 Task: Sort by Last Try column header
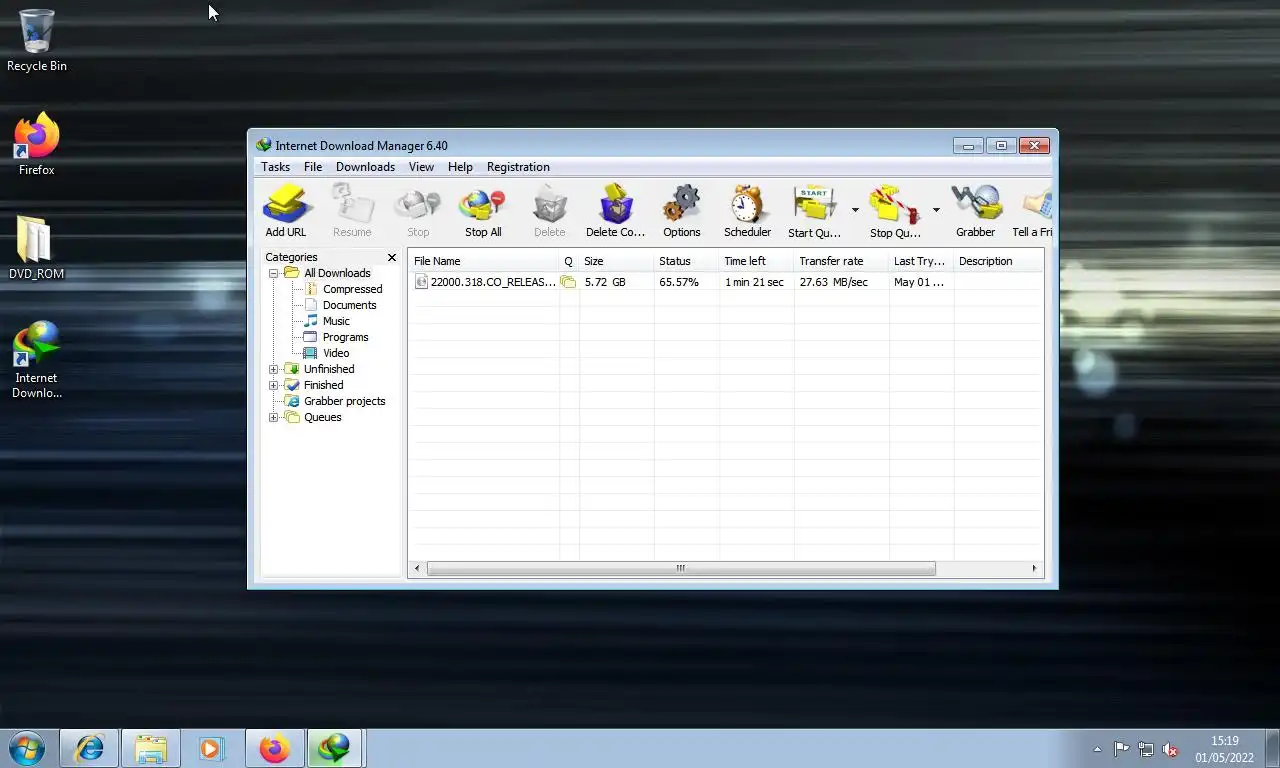(x=921, y=261)
